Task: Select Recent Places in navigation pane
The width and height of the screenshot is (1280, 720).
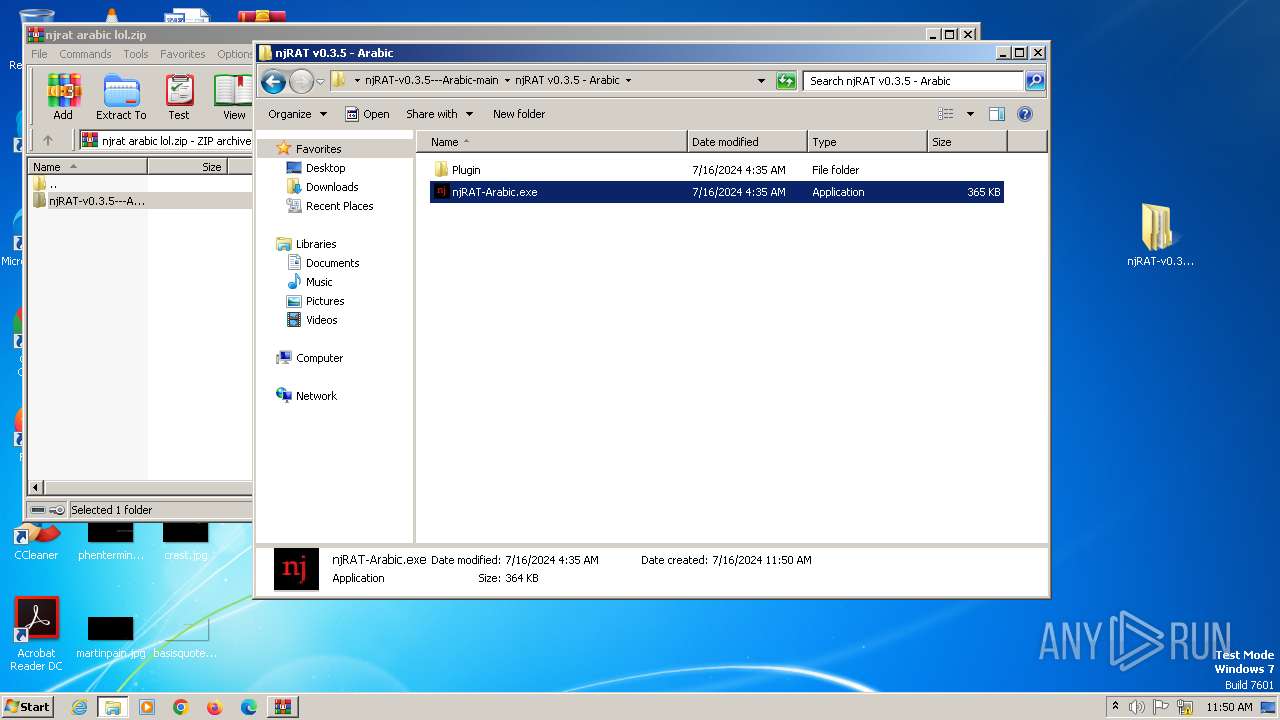Action: (339, 206)
